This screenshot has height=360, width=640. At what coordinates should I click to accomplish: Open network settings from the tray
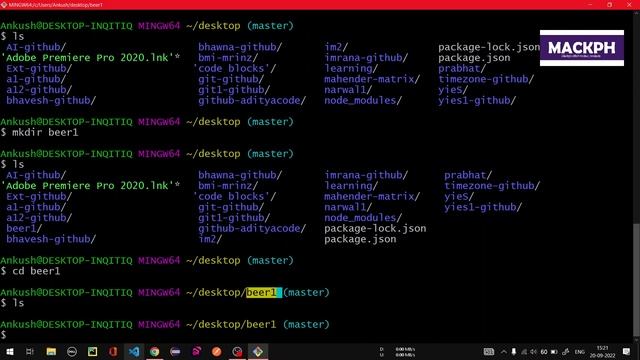tap(524, 352)
